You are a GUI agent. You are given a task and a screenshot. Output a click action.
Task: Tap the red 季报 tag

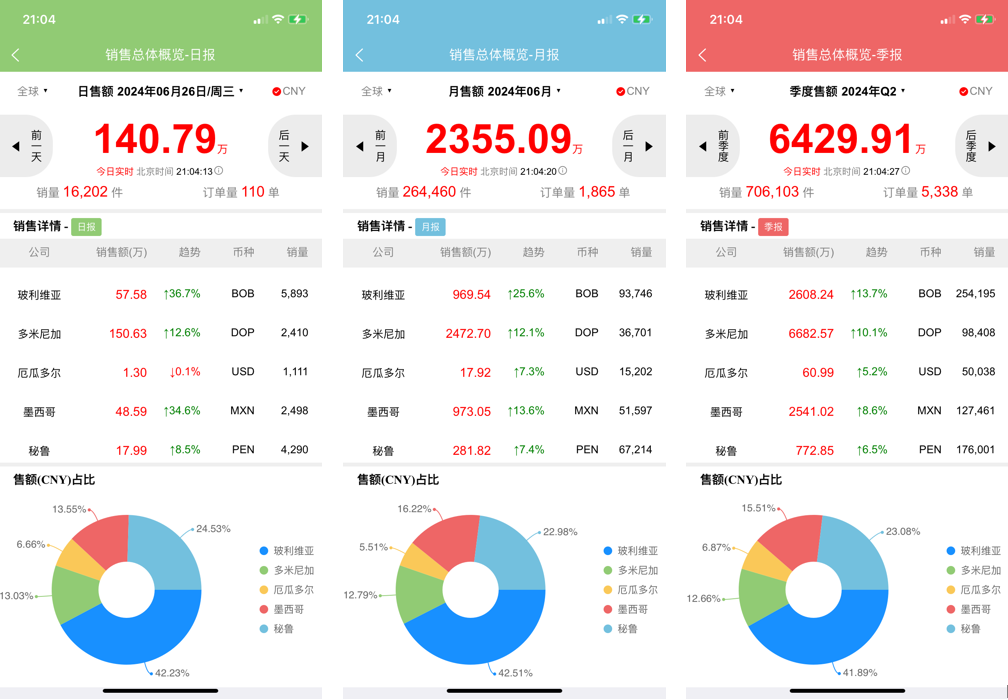773,226
